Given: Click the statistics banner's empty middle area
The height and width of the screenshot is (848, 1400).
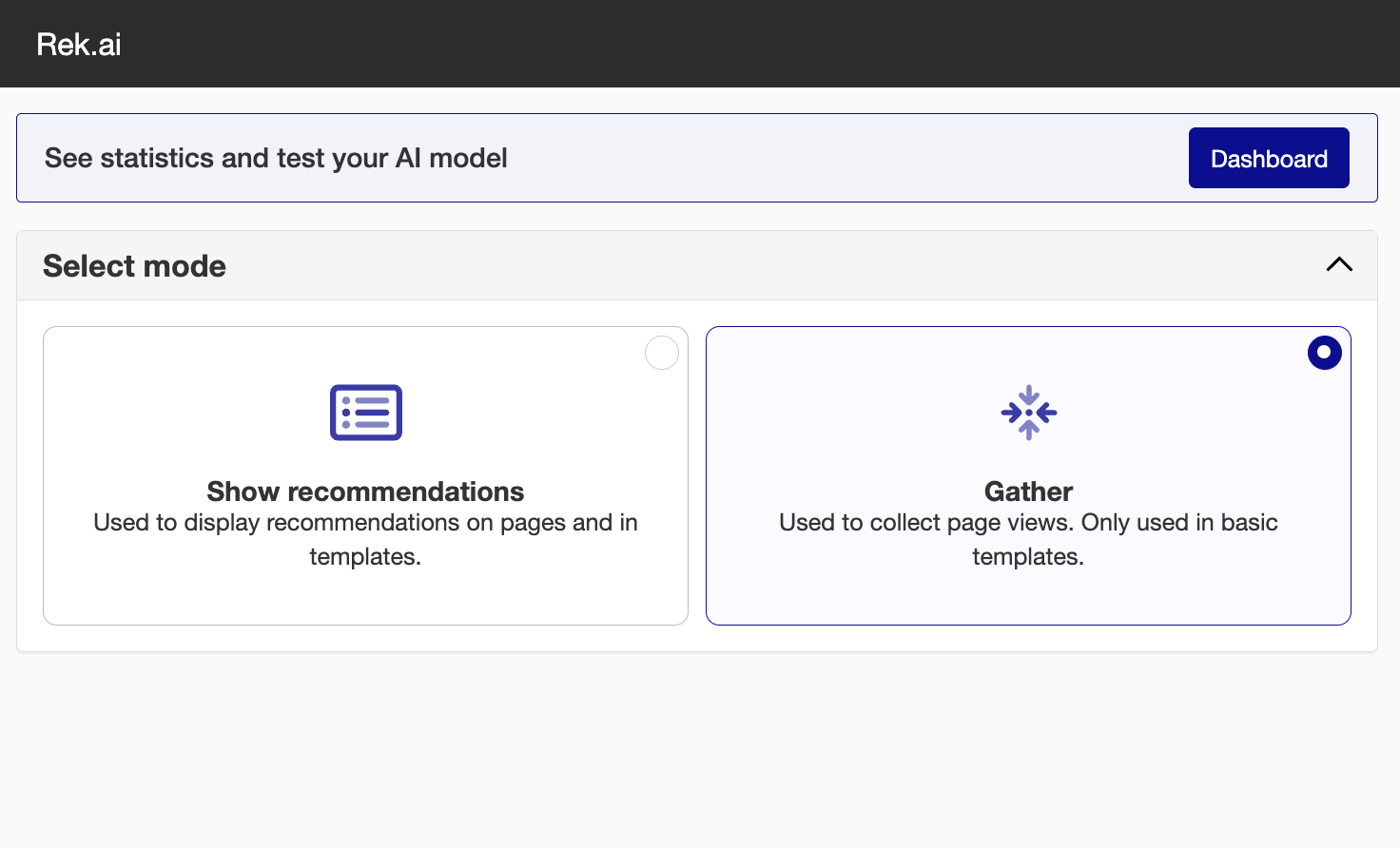Looking at the screenshot, I should (x=837, y=158).
